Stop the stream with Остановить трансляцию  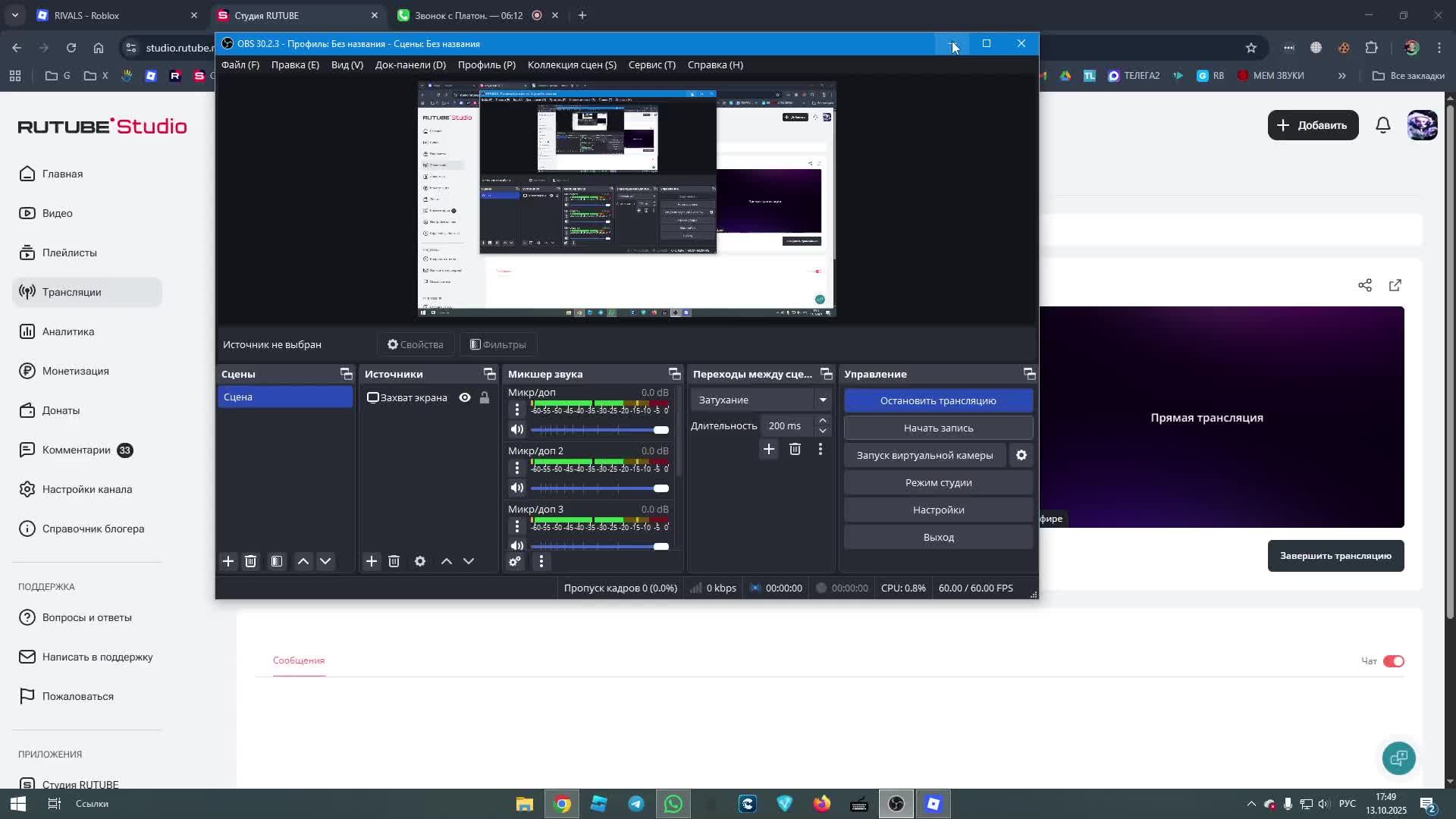(938, 400)
